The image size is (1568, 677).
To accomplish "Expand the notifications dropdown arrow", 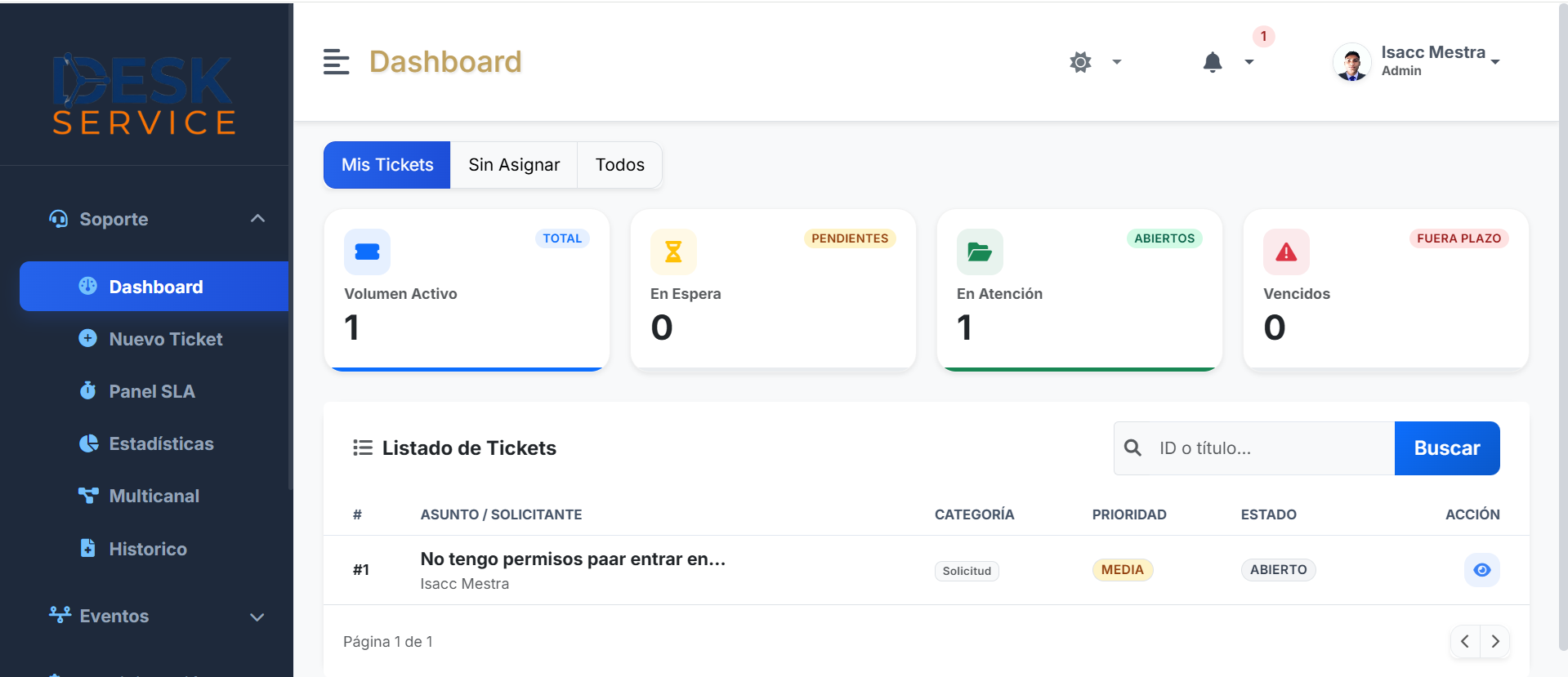I will [x=1249, y=62].
